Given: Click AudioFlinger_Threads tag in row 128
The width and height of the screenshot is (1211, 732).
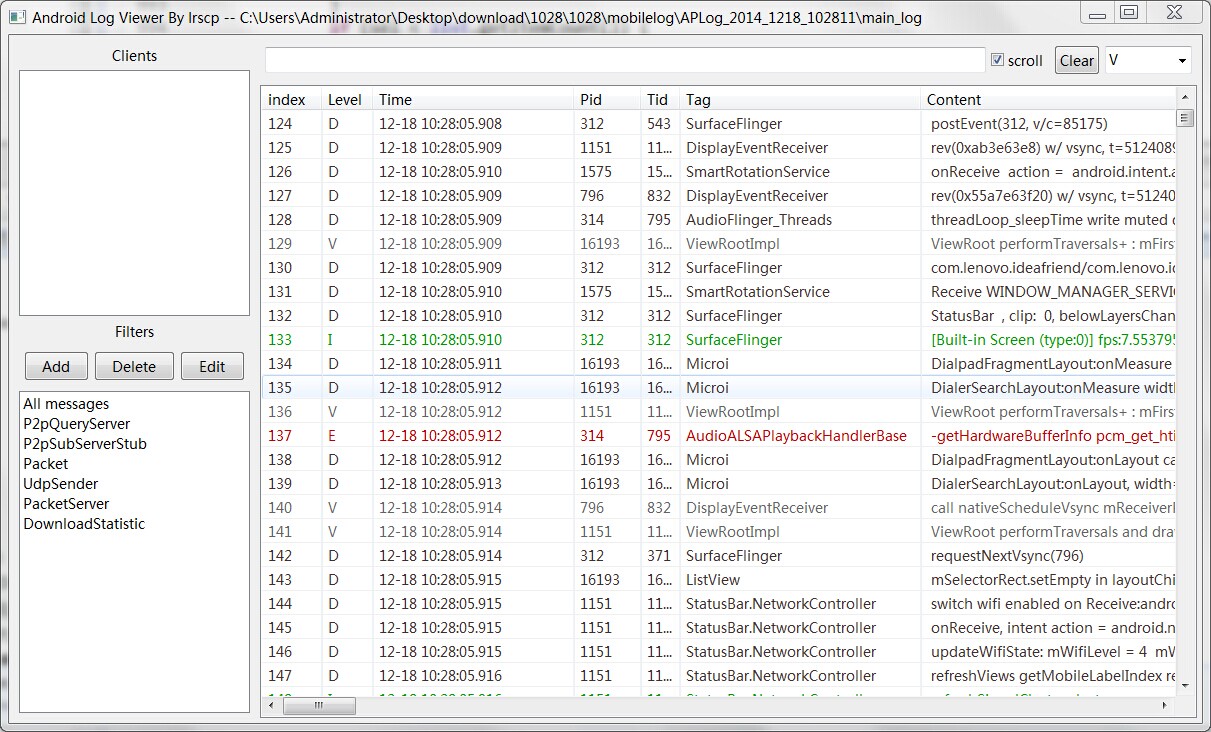Looking at the screenshot, I should pyautogui.click(x=759, y=220).
